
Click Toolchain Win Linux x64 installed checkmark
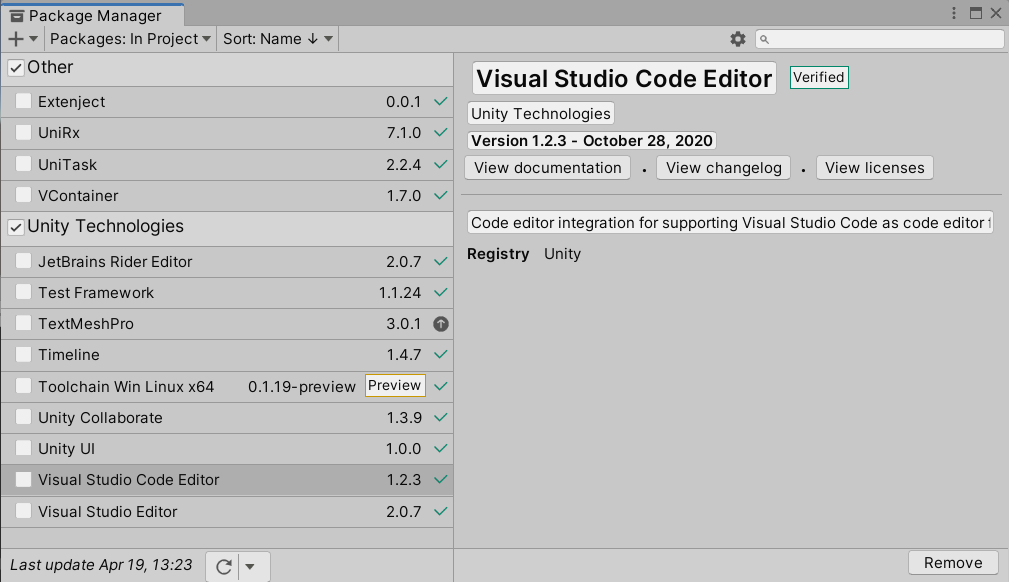(441, 386)
